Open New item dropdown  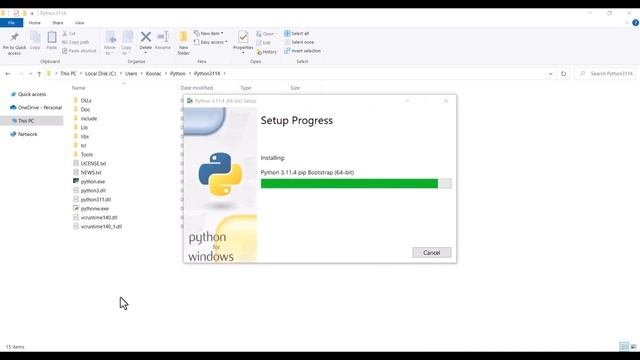coord(209,33)
